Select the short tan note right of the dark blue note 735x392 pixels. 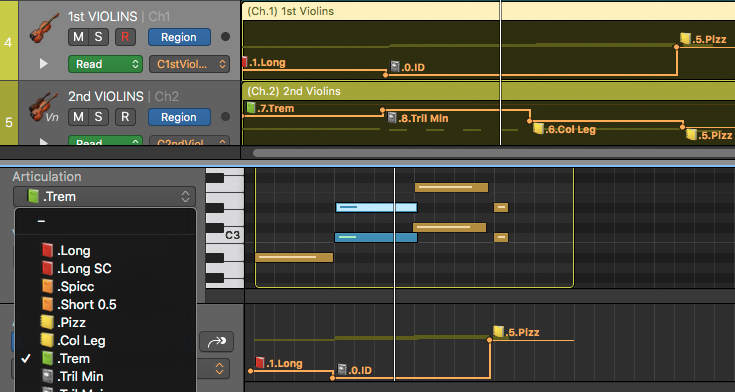[x=501, y=237]
